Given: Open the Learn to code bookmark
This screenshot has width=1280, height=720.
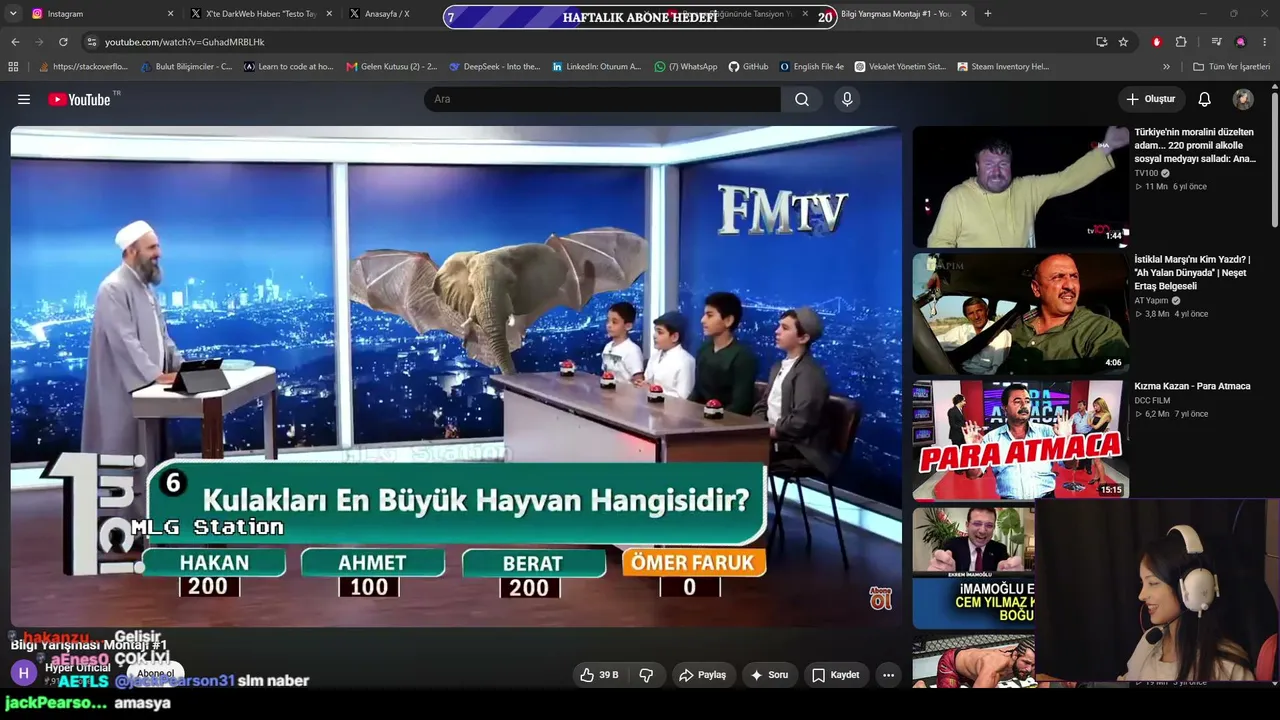Looking at the screenshot, I should [x=288, y=67].
